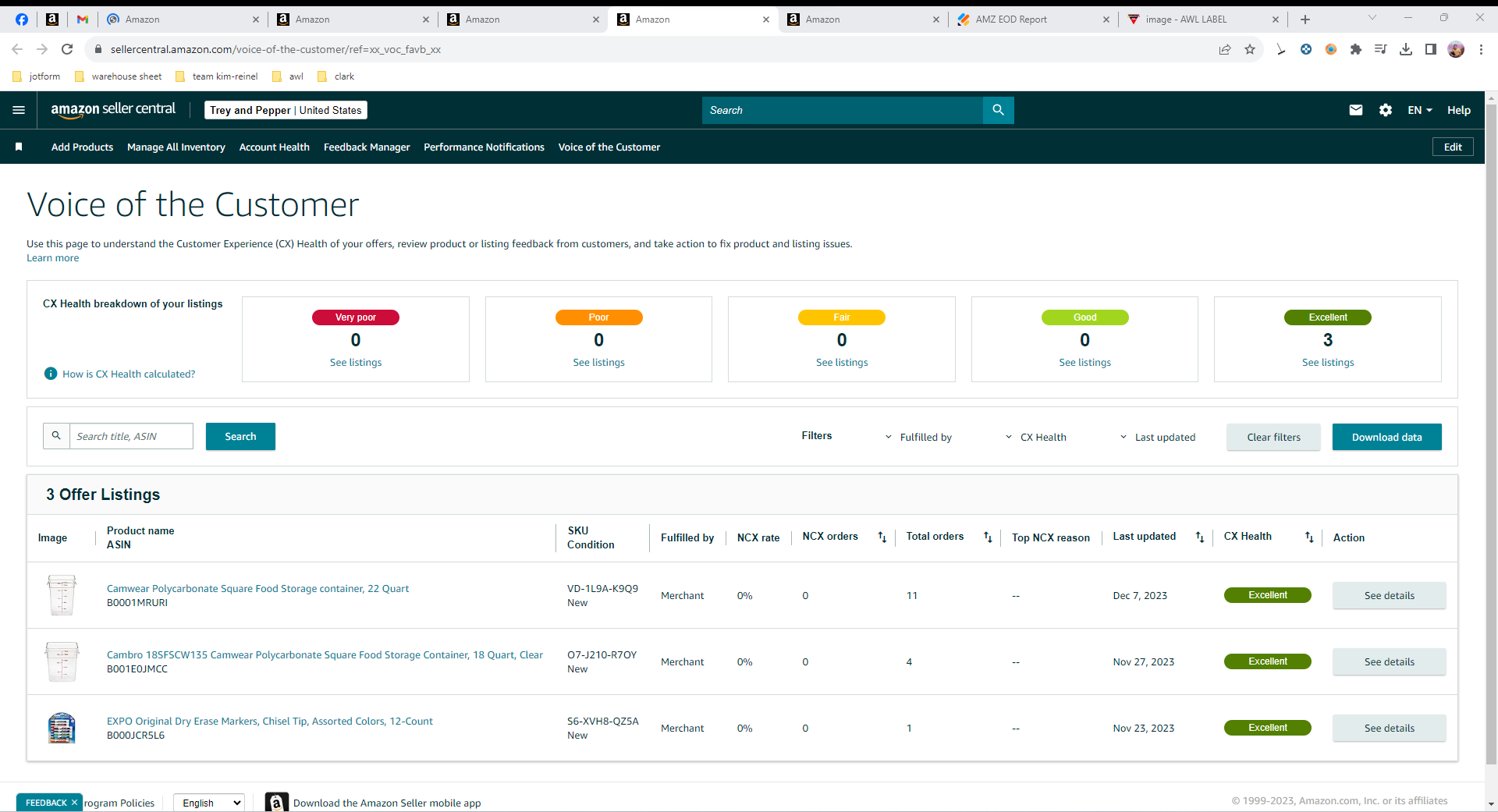Switch to the image - AWL LABEL tab
Image resolution: width=1498 pixels, height=812 pixels.
tap(1204, 20)
